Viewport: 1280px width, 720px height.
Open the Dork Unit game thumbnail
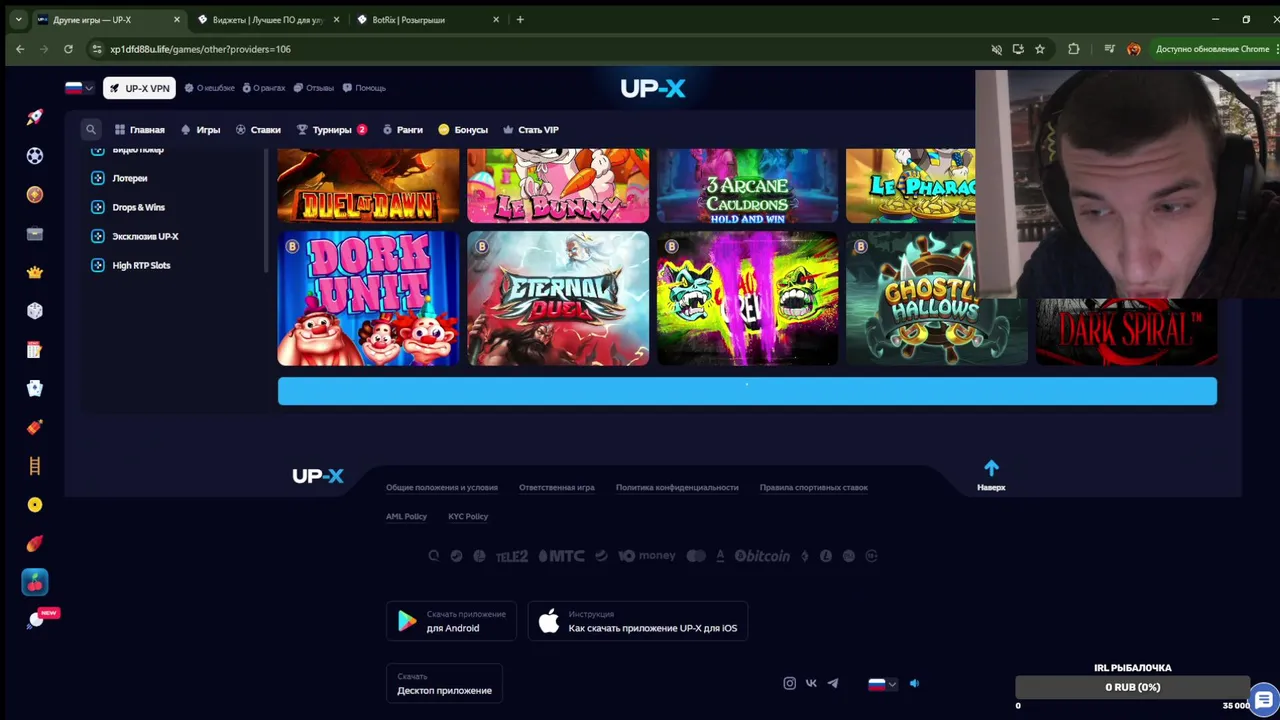[x=368, y=298]
